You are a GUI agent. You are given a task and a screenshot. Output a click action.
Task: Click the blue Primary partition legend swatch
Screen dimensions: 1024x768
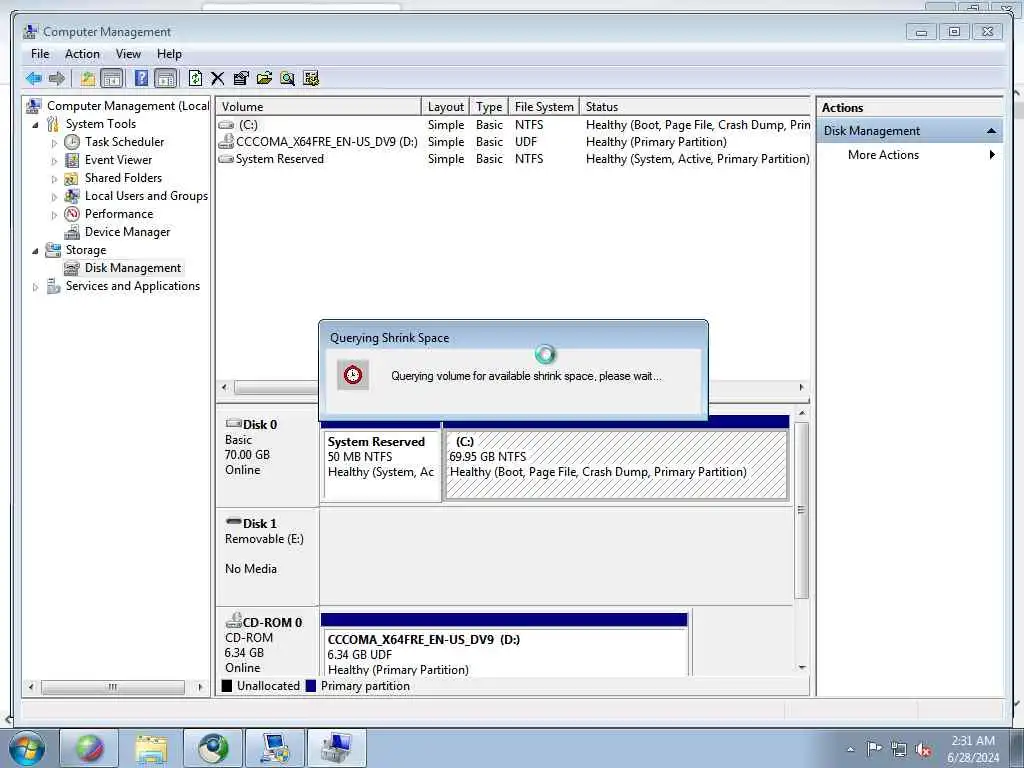[311, 686]
